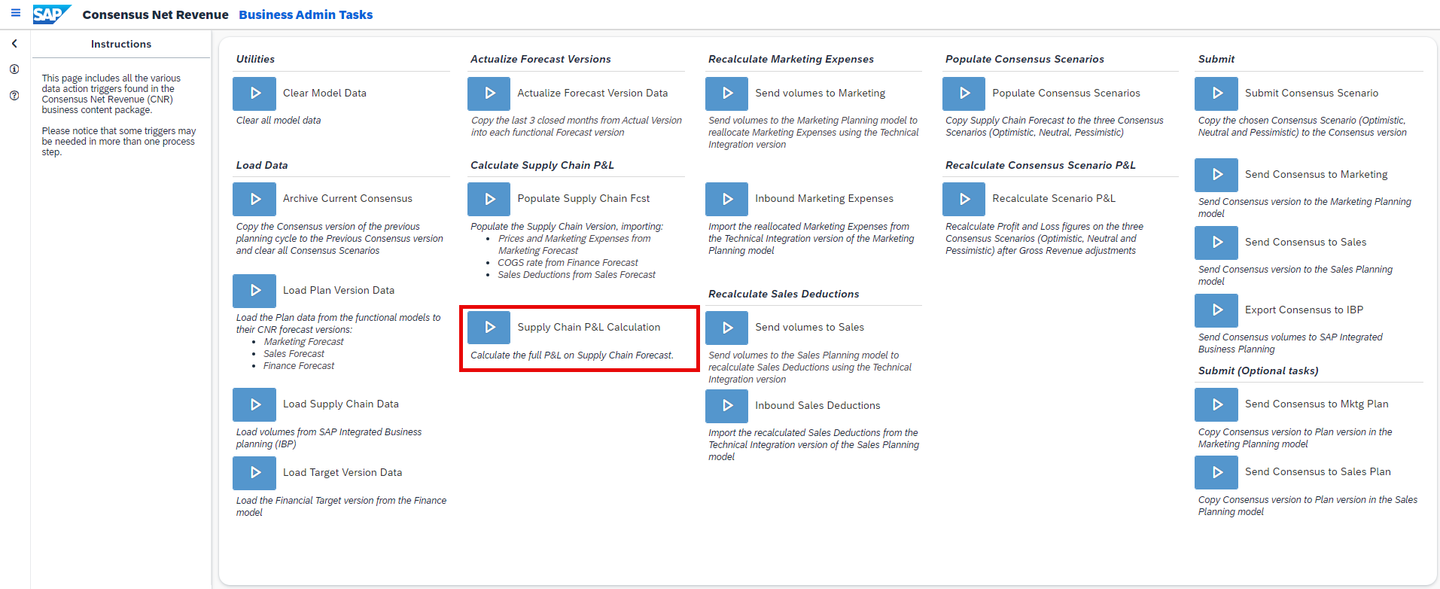Click the Load Plan Version Data label

coord(339,291)
